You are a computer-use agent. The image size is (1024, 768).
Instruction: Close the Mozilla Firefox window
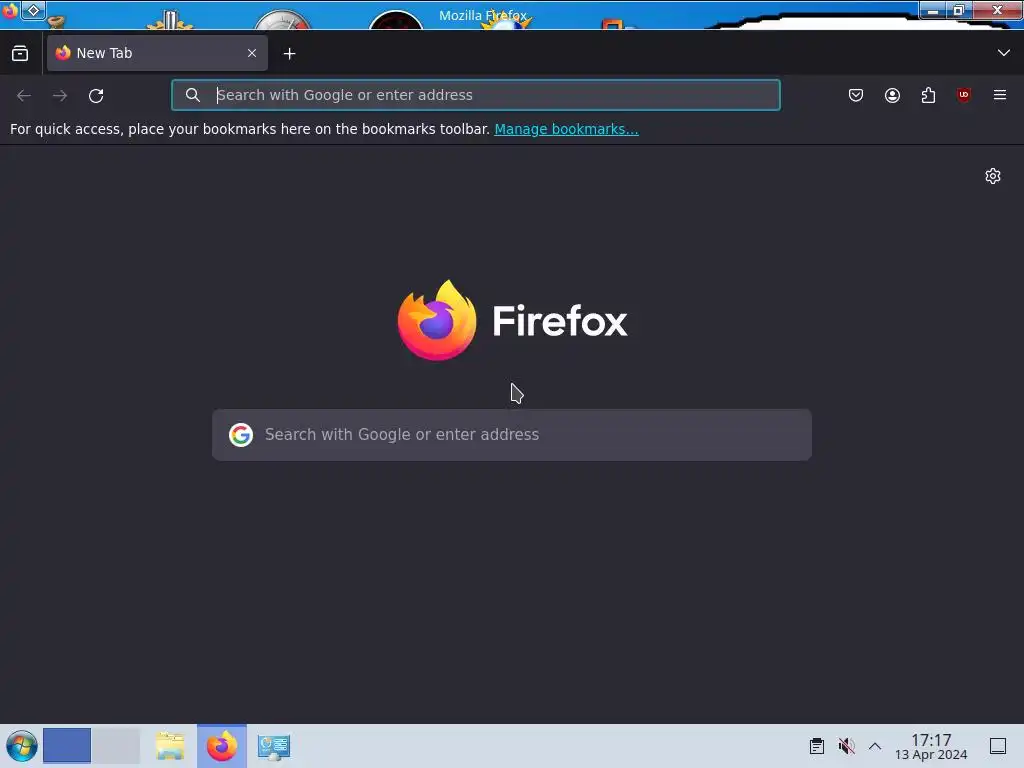(997, 10)
